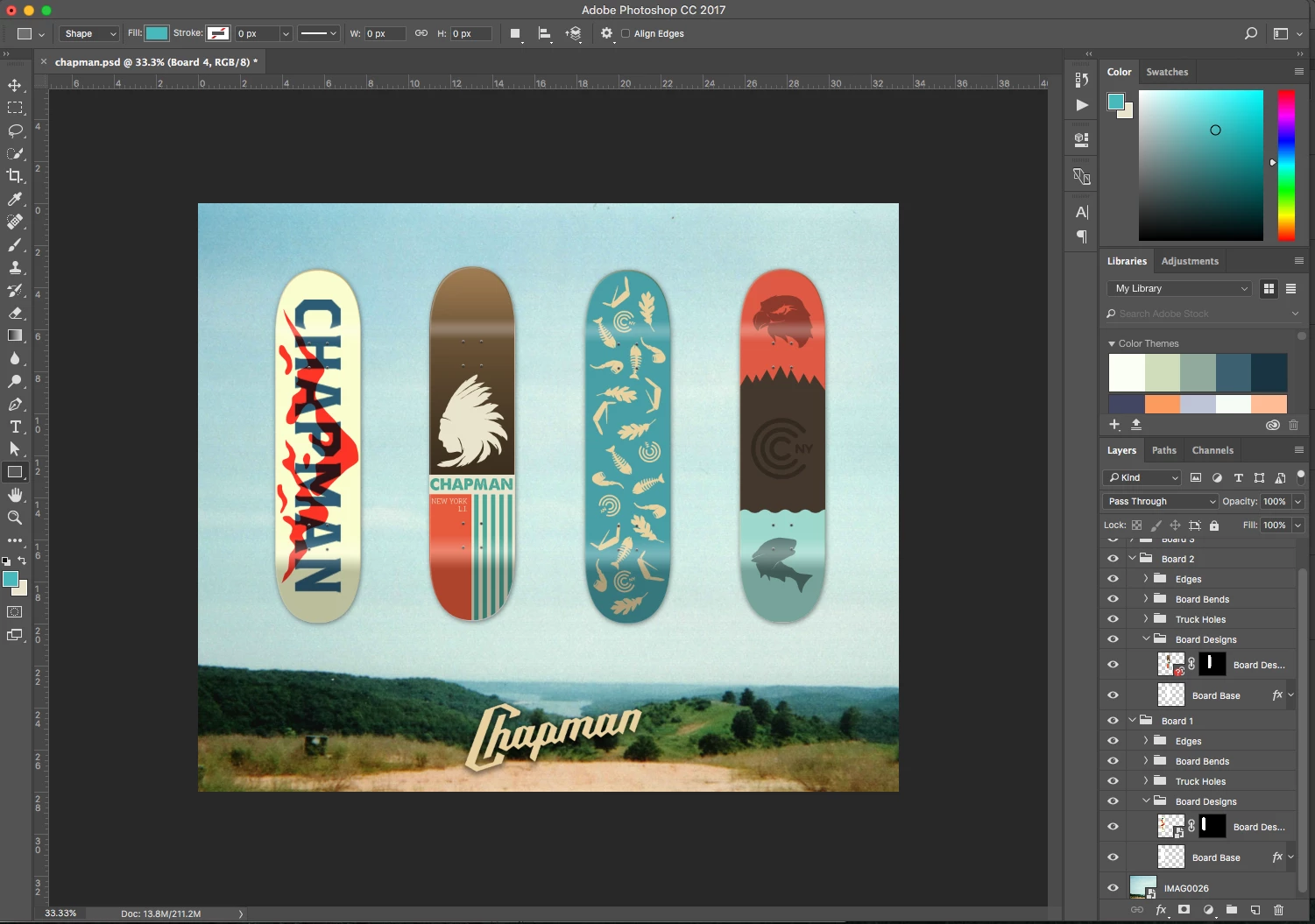Screen dimensions: 1315x924
Task: Open the Paragraph panel icon
Action: tap(1082, 236)
